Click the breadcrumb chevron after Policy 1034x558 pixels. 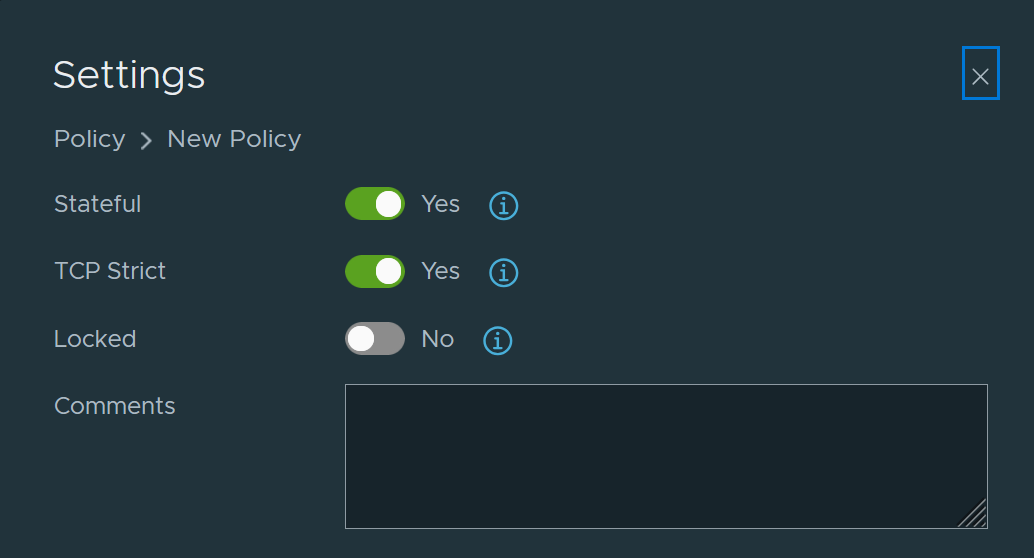click(146, 140)
